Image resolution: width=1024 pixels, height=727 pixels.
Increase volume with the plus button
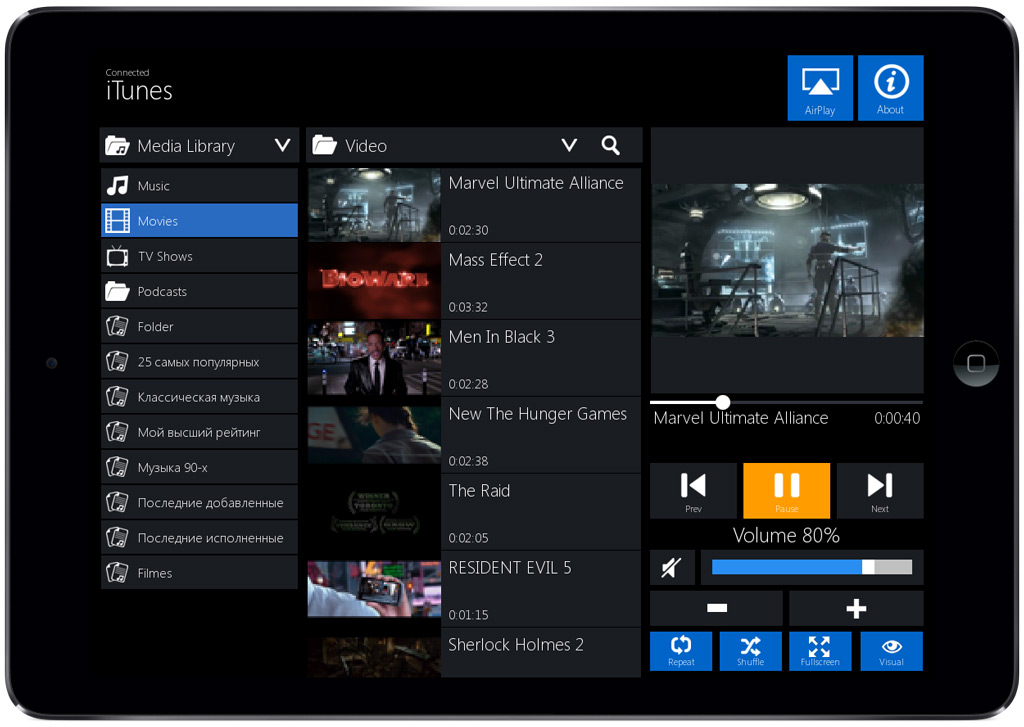point(856,608)
